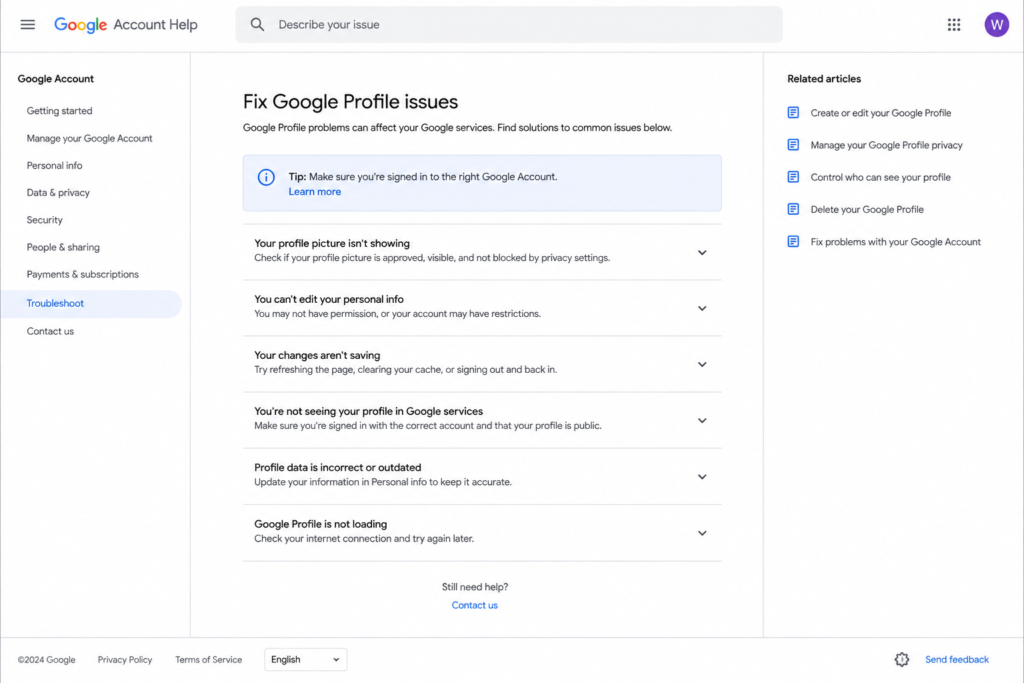The height and width of the screenshot is (683, 1024).
Task: Open Contact us in the sidebar
Action: pyautogui.click(x=50, y=331)
